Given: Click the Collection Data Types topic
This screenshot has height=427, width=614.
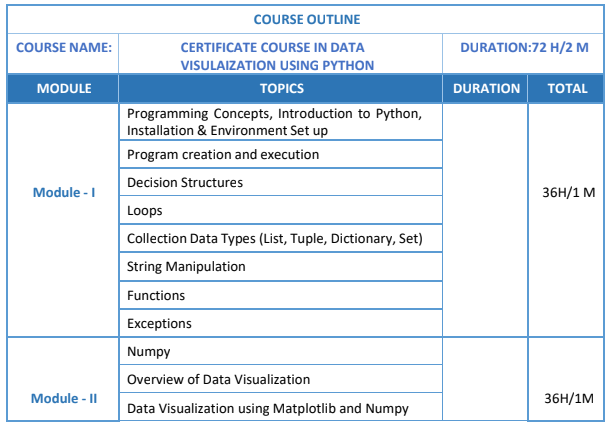Looking at the screenshot, I should pyautogui.click(x=275, y=239).
